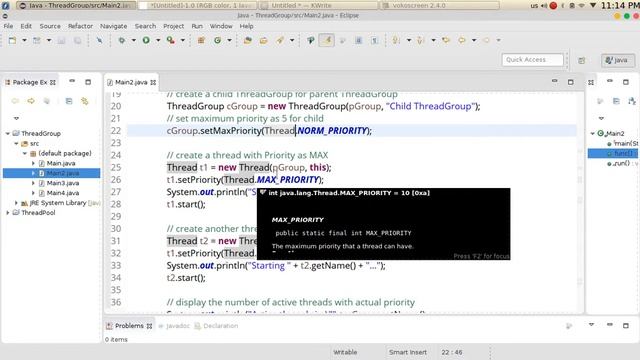
Task: Open the Window menu
Action: coord(221,26)
